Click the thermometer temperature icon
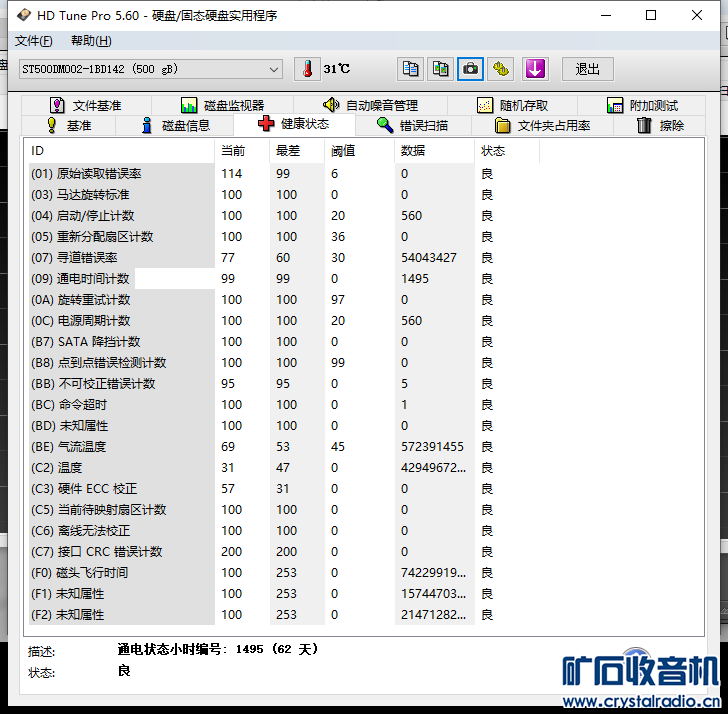Screen dimensions: 728x714 [307, 69]
